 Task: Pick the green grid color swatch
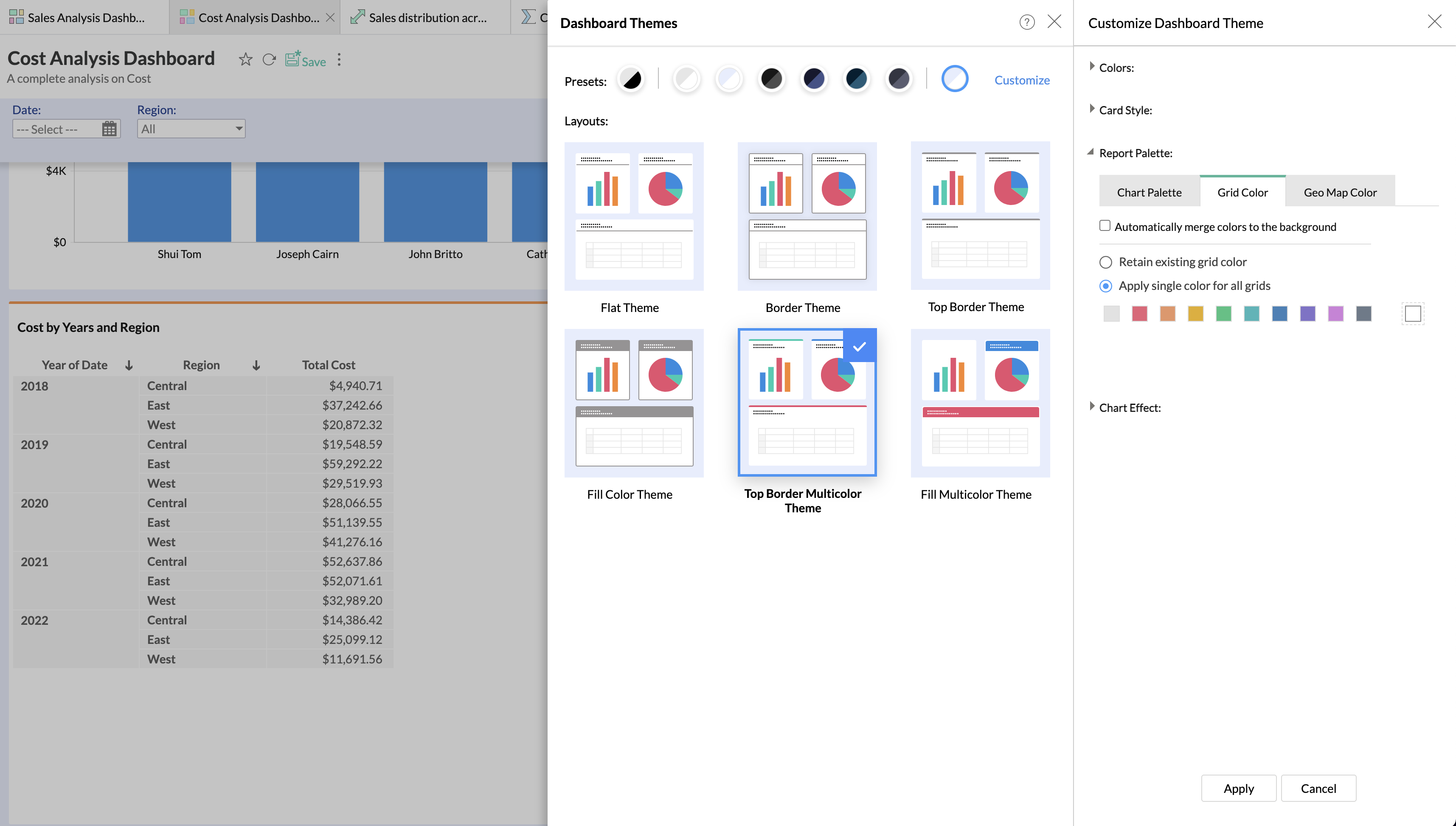[1223, 314]
